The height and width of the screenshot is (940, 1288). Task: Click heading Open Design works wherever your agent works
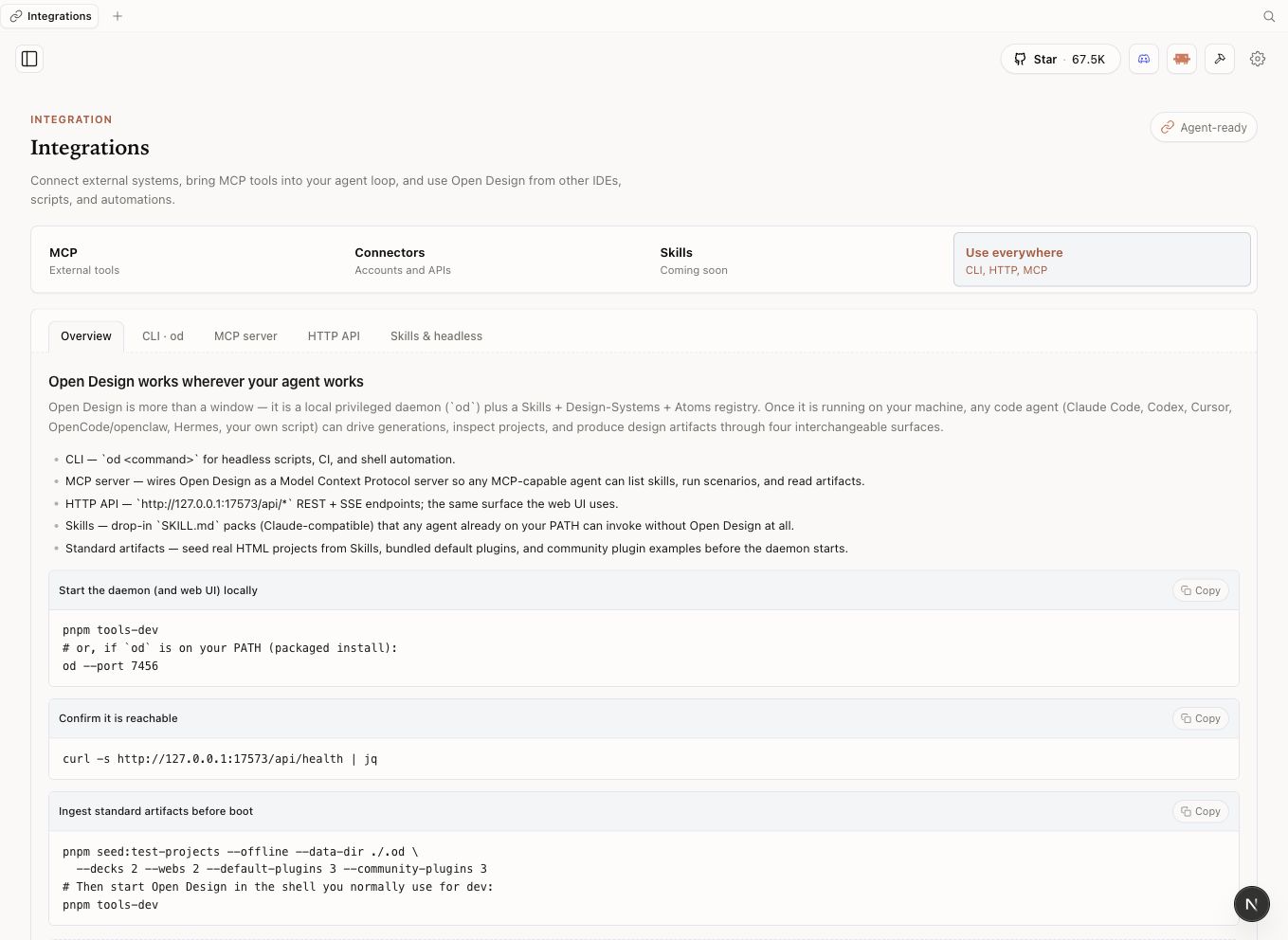pyautogui.click(x=206, y=381)
